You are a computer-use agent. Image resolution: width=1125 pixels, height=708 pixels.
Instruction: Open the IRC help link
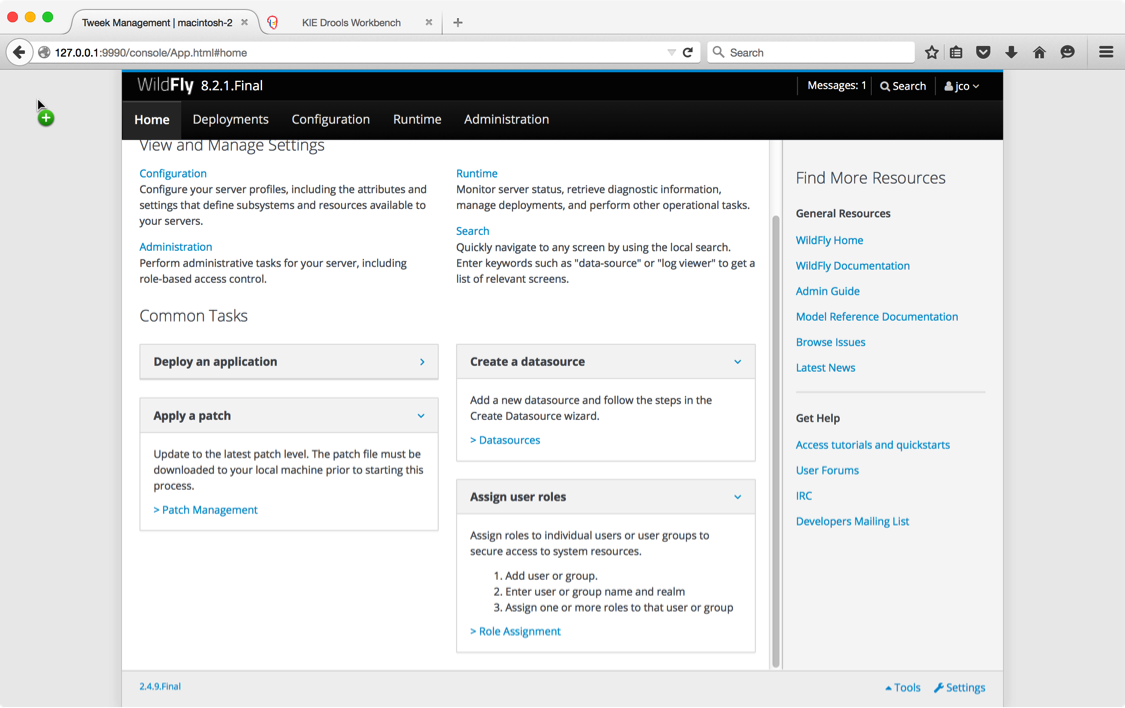point(804,496)
